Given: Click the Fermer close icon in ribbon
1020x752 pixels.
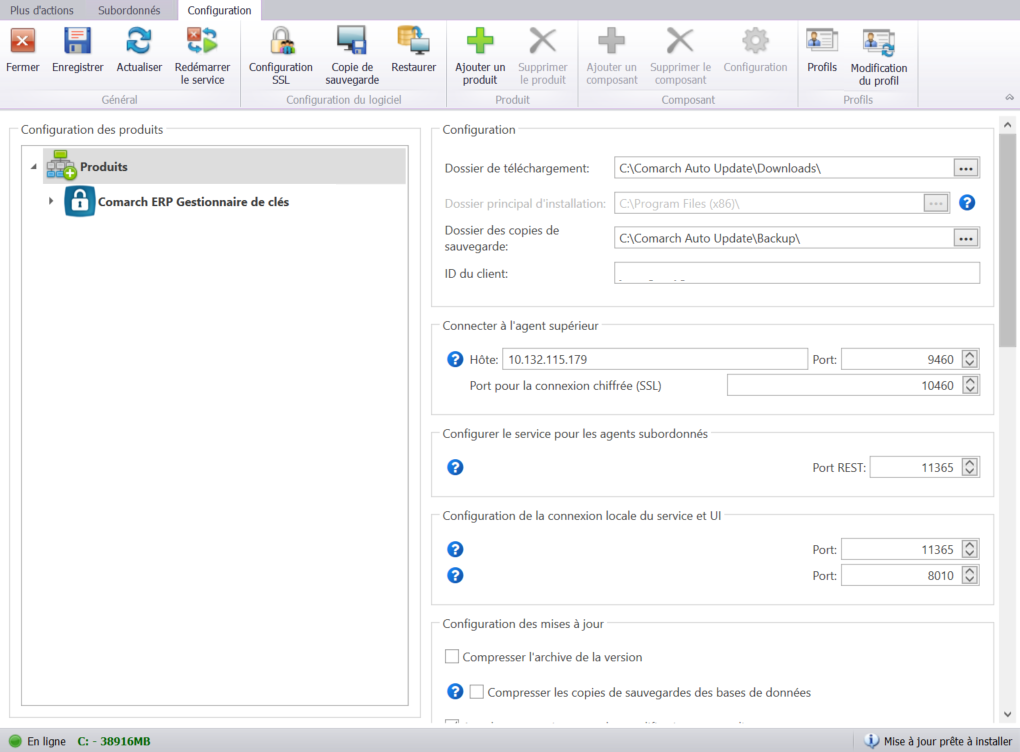Looking at the screenshot, I should coord(22,41).
